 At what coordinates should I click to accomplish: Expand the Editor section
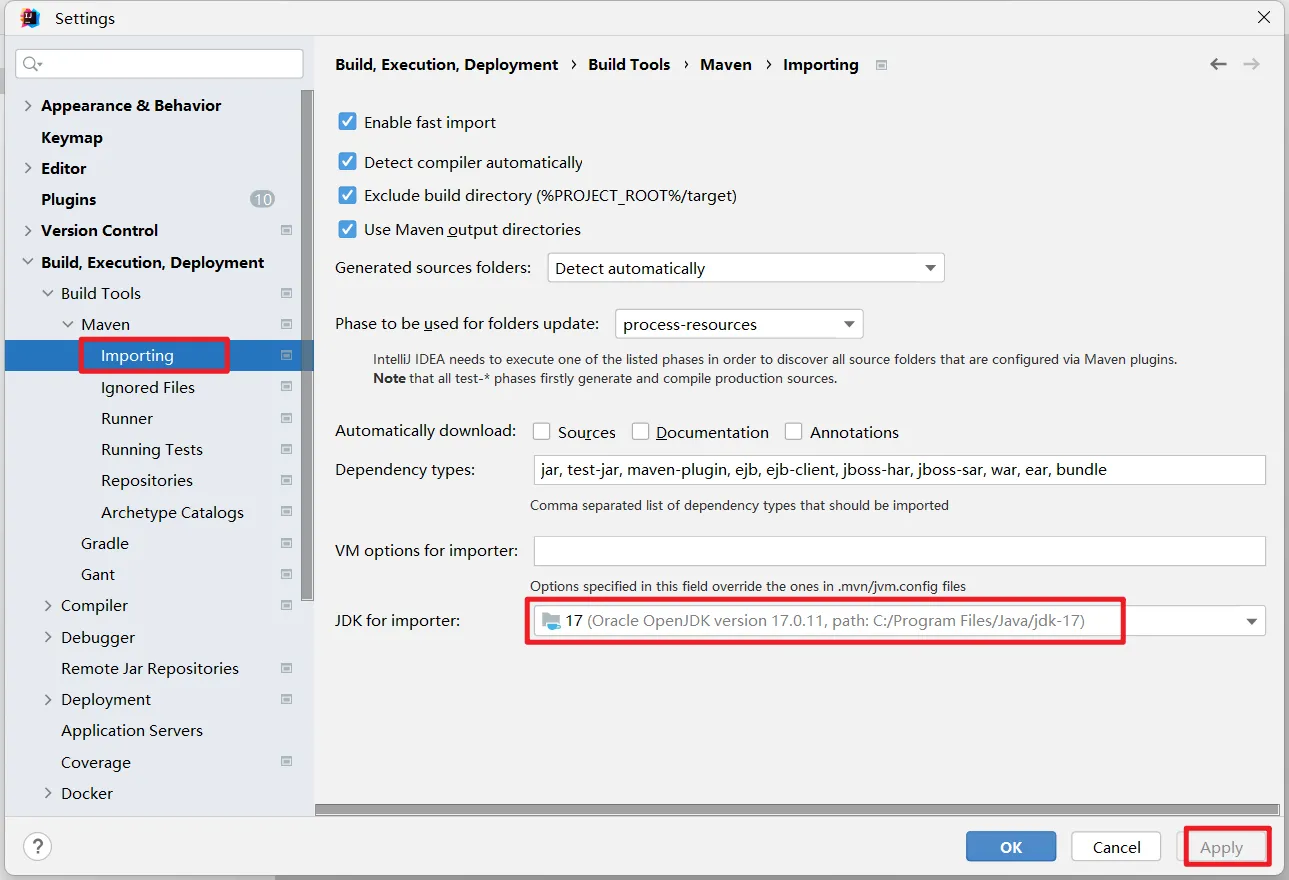tap(28, 168)
